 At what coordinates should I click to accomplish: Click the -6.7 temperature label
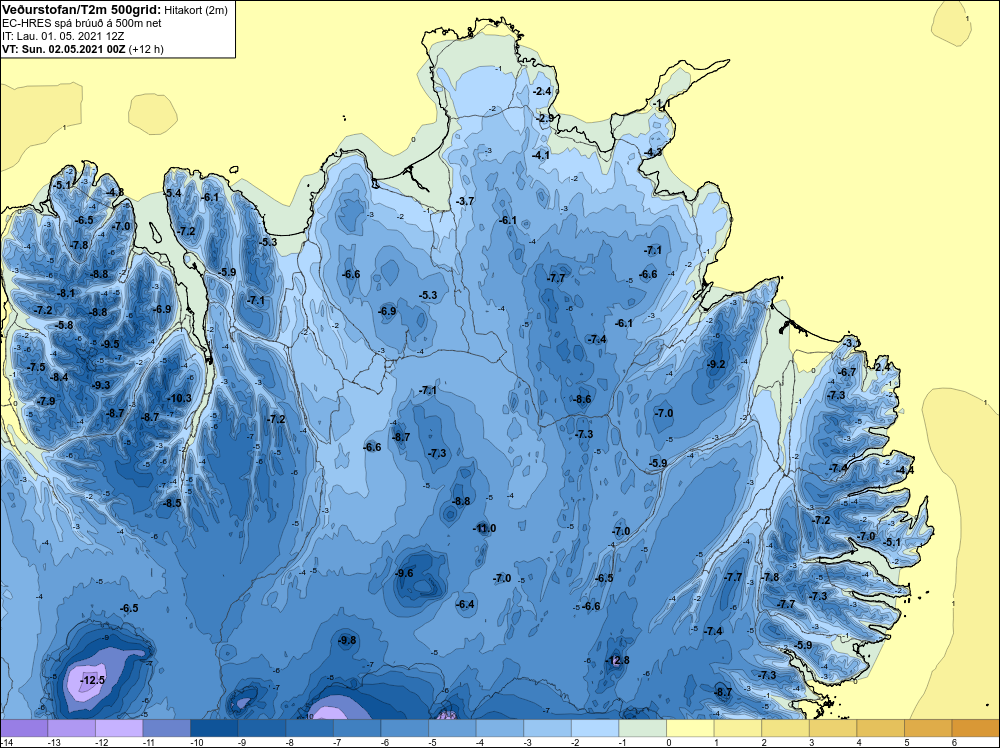click(847, 372)
